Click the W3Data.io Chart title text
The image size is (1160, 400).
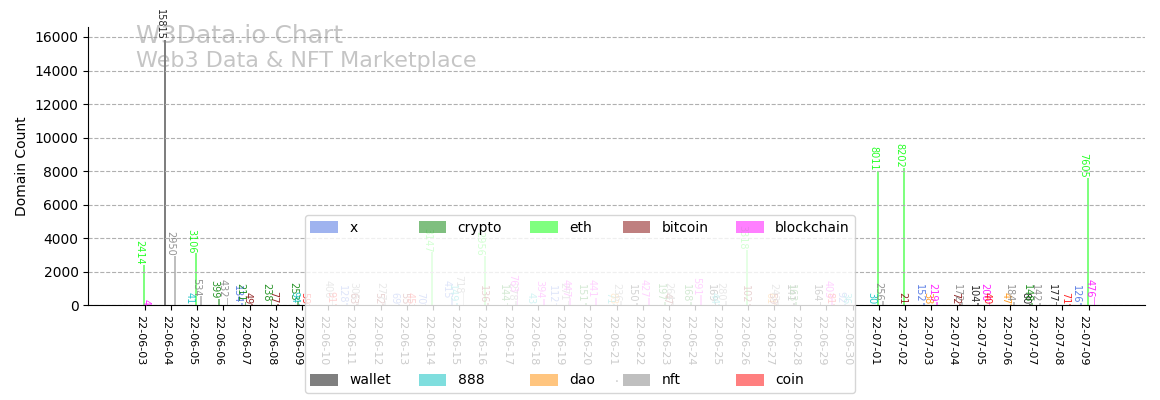[x=239, y=36]
